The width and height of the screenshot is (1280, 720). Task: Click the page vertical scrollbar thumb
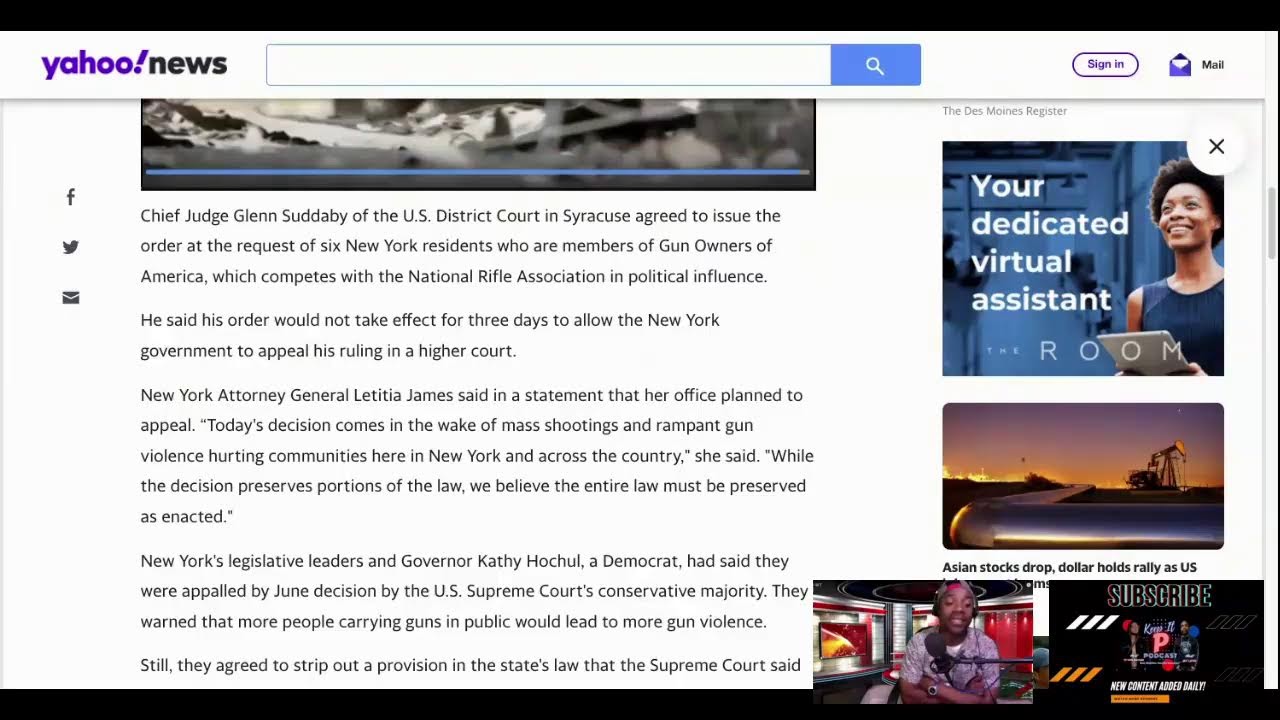pos(1272,222)
